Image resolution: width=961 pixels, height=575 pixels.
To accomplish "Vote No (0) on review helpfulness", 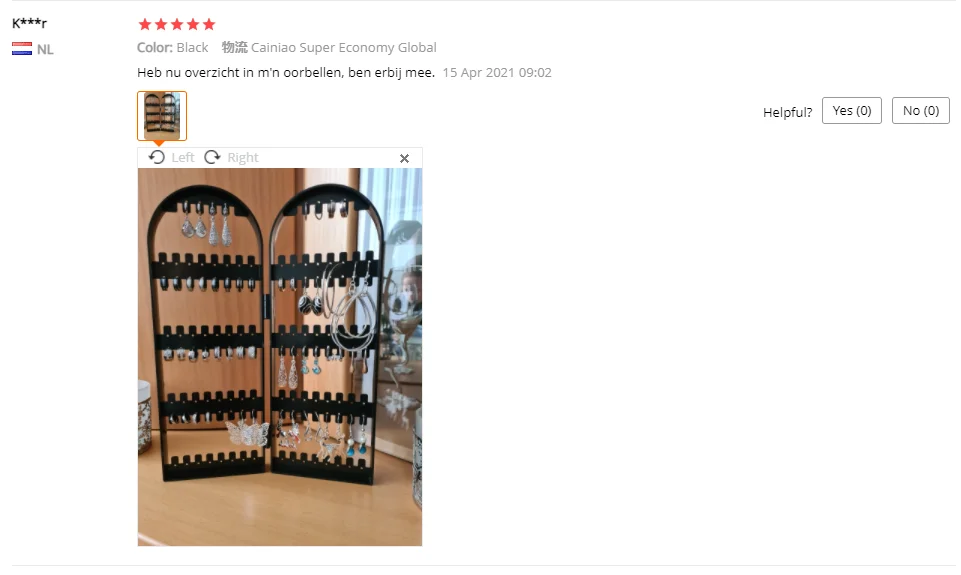I will pyautogui.click(x=921, y=110).
